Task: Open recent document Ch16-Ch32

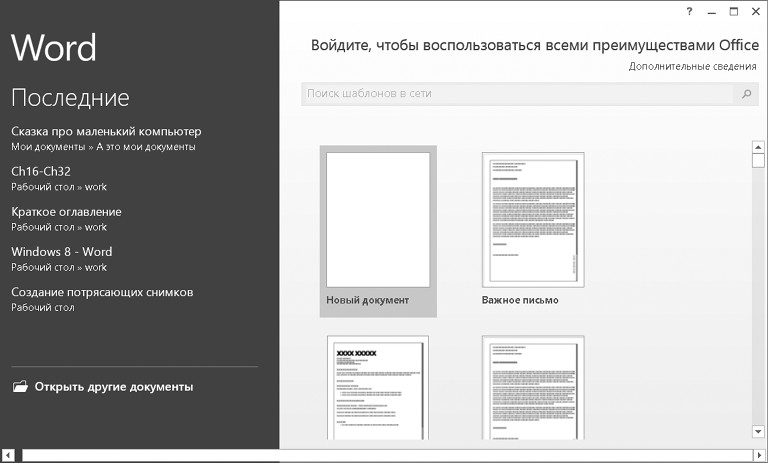Action: click(x=40, y=171)
